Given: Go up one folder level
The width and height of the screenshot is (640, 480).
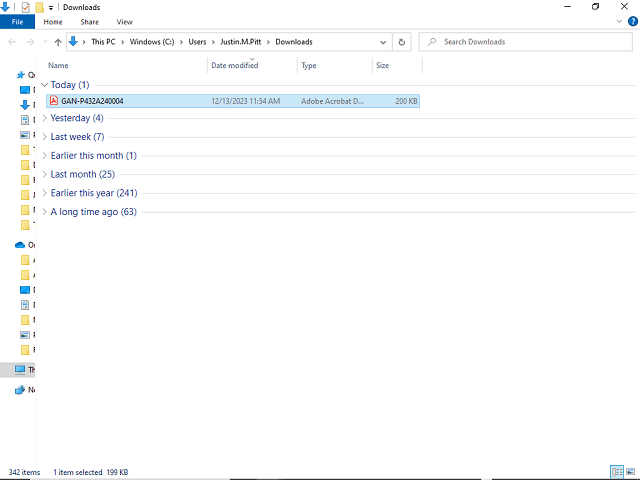Looking at the screenshot, I should [x=58, y=42].
